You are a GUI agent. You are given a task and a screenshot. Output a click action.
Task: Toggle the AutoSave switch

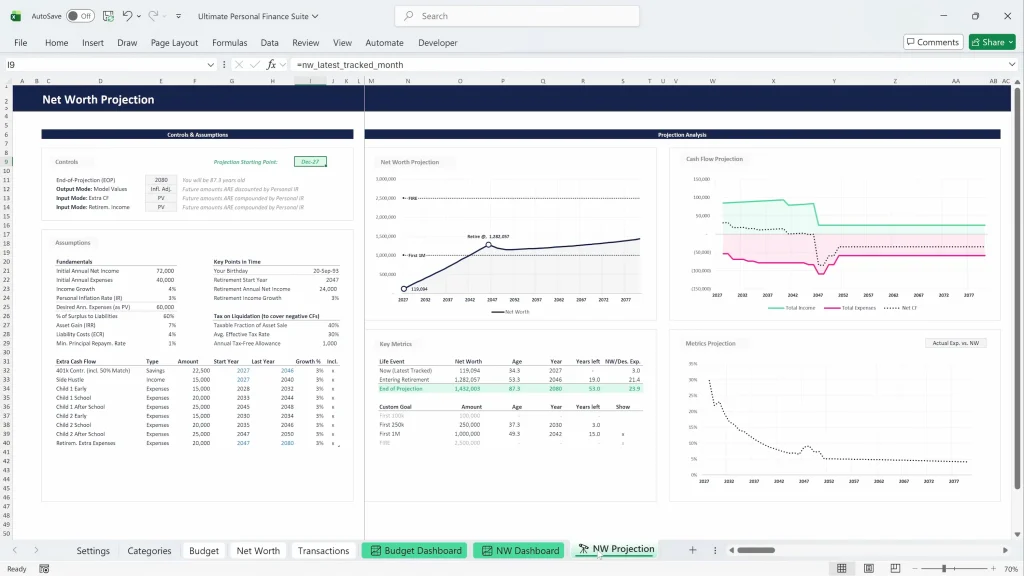click(x=80, y=16)
